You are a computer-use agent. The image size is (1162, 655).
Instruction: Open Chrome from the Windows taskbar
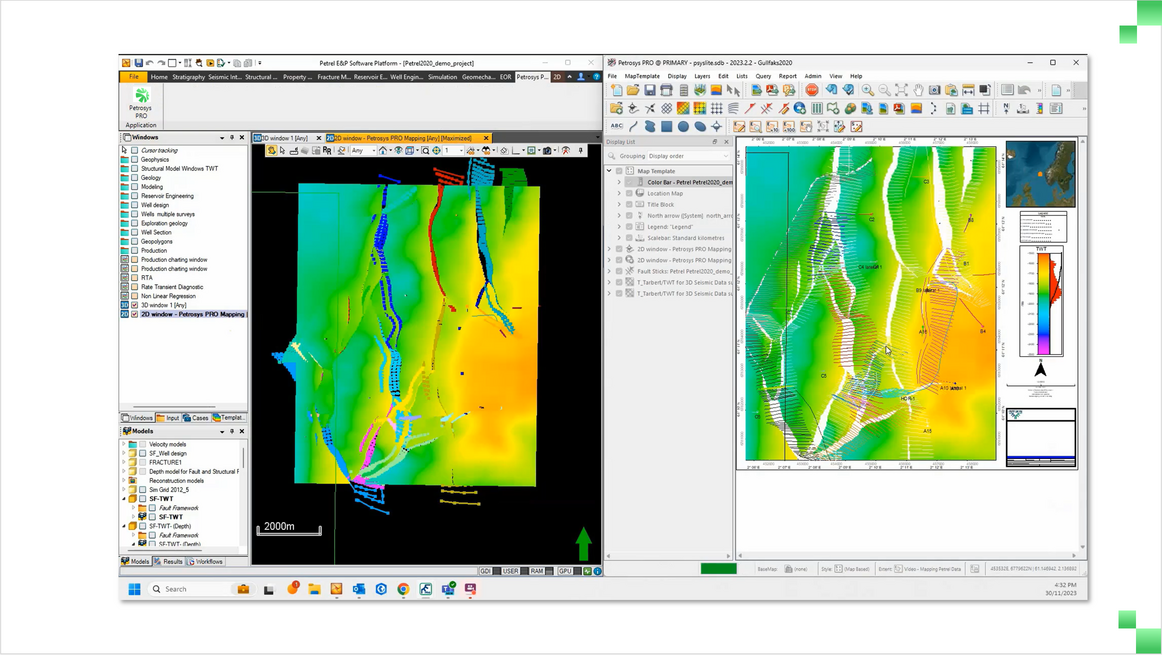pos(403,589)
